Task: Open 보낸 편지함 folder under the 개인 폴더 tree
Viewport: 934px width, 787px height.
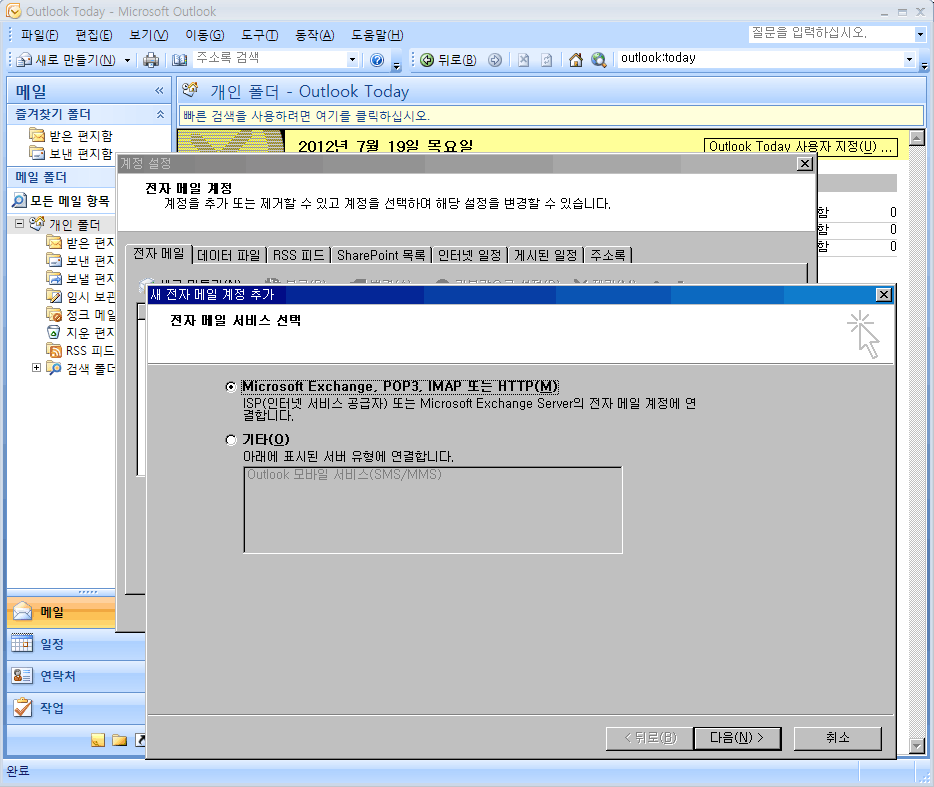Action: pyautogui.click(x=80, y=260)
